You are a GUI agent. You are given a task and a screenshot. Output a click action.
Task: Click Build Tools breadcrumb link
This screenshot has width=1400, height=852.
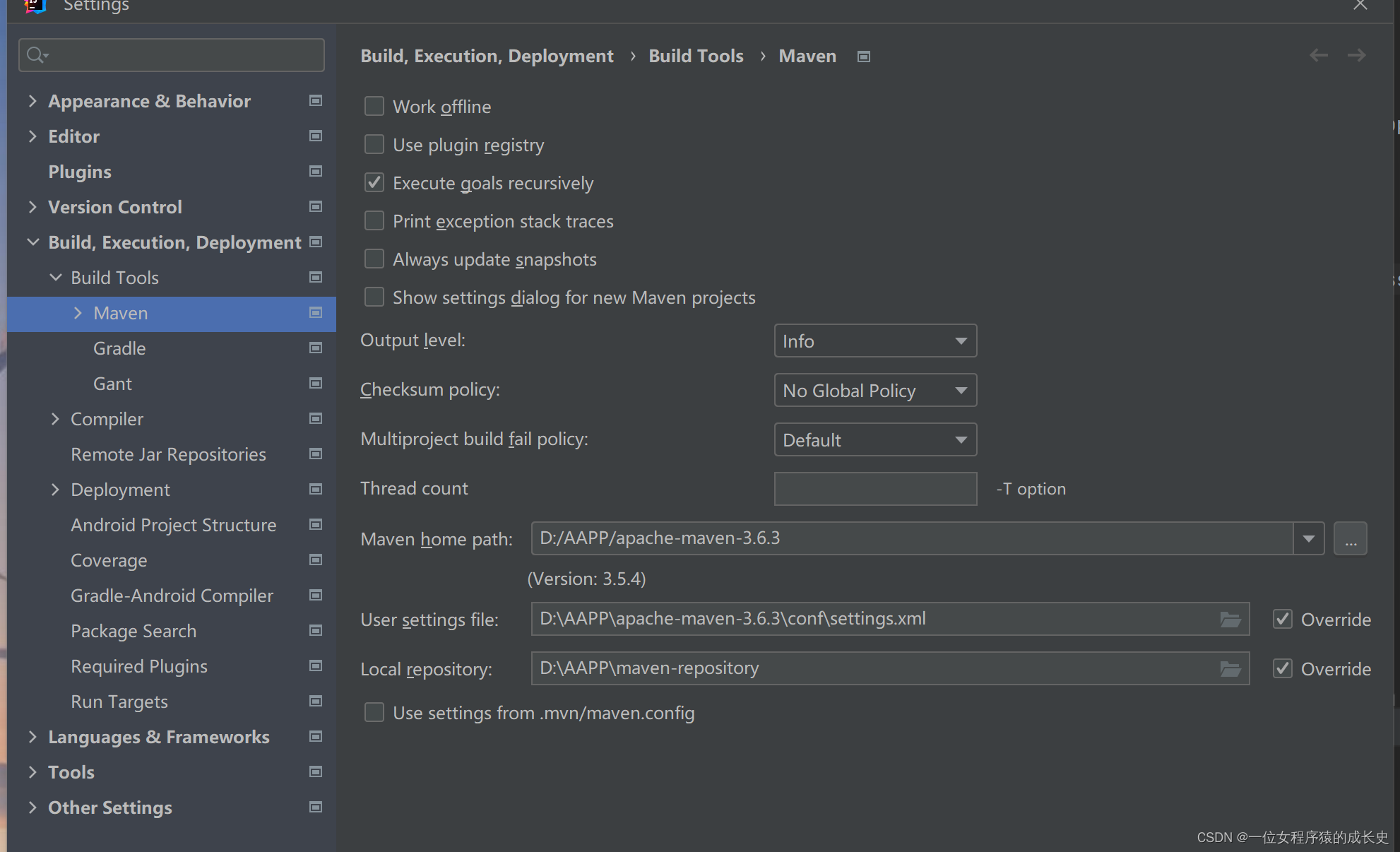[696, 56]
